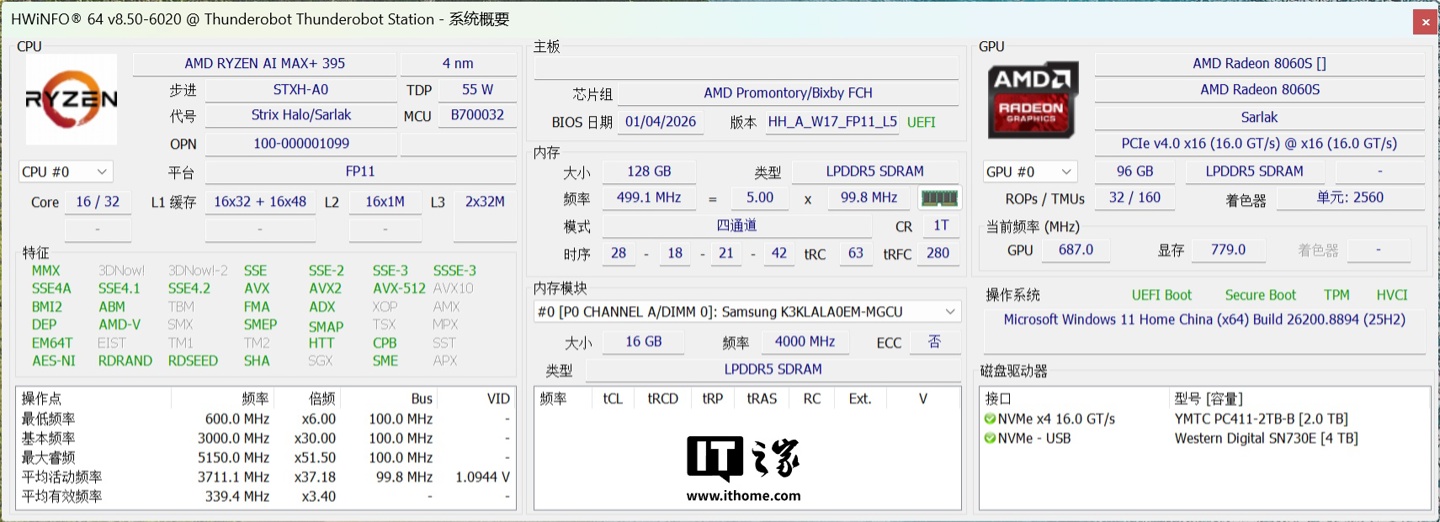Select the Western Digital SN730E drive row

[1203, 438]
